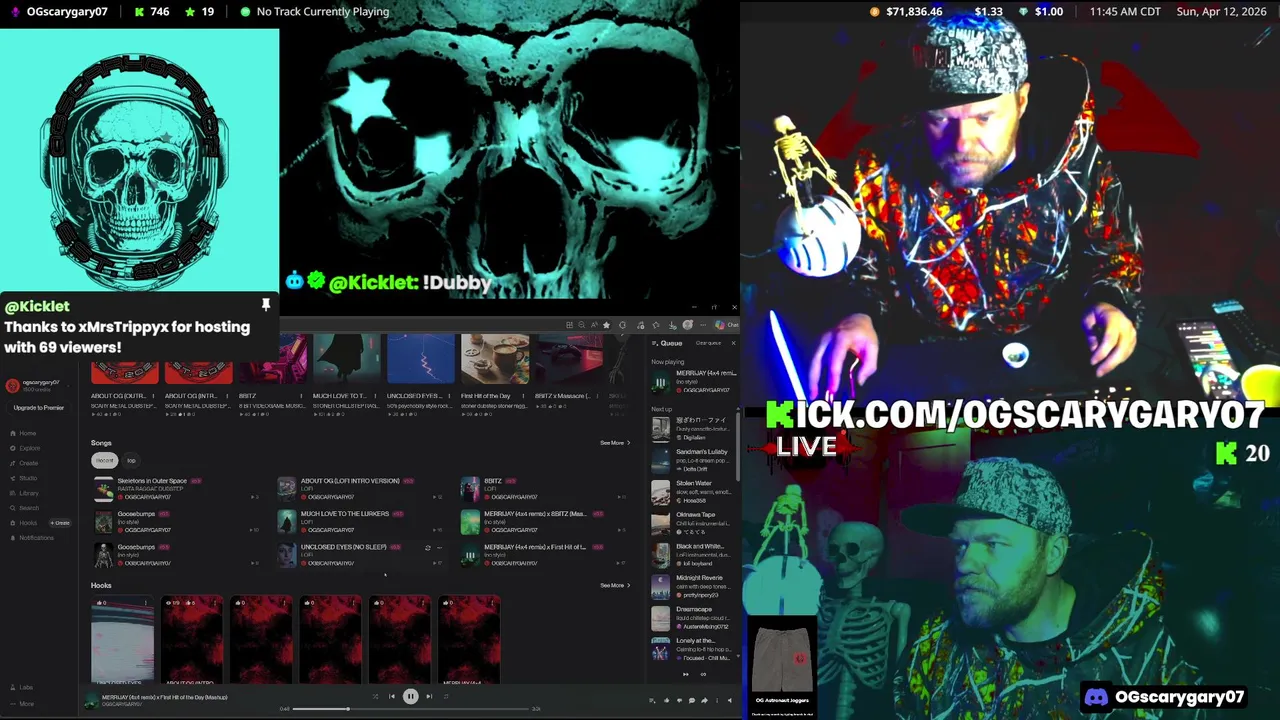This screenshot has height=720, width=1280.
Task: Seek within the playback progress bar
Action: point(410,709)
